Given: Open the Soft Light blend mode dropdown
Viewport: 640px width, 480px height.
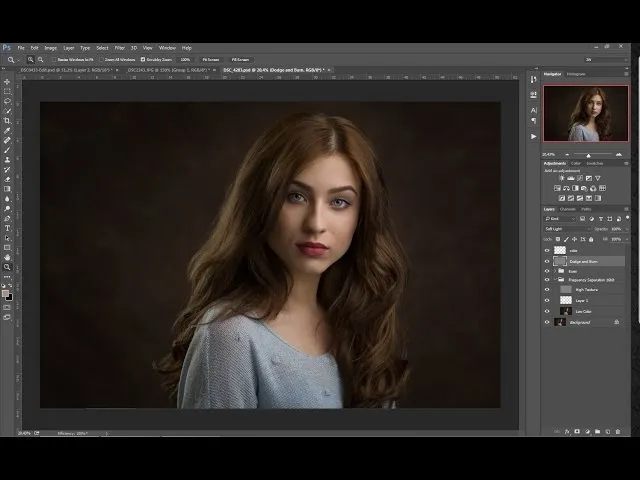Looking at the screenshot, I should [567, 229].
